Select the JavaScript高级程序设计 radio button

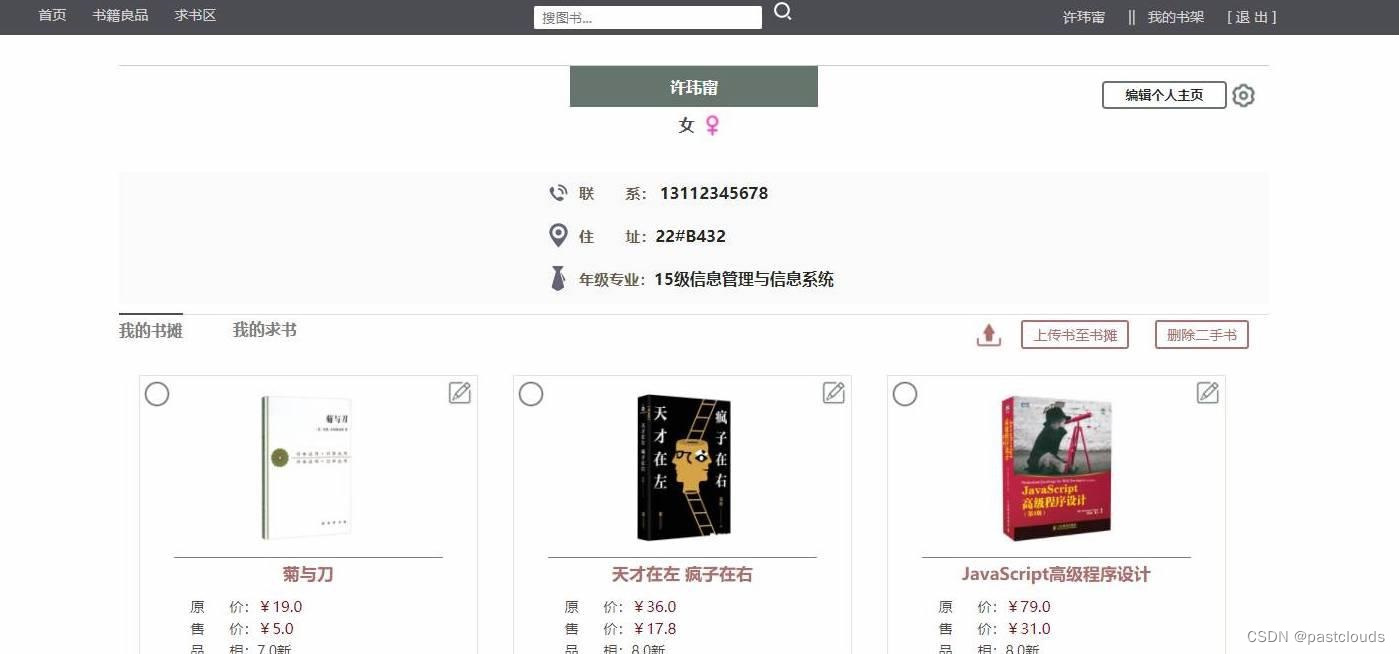click(x=905, y=394)
